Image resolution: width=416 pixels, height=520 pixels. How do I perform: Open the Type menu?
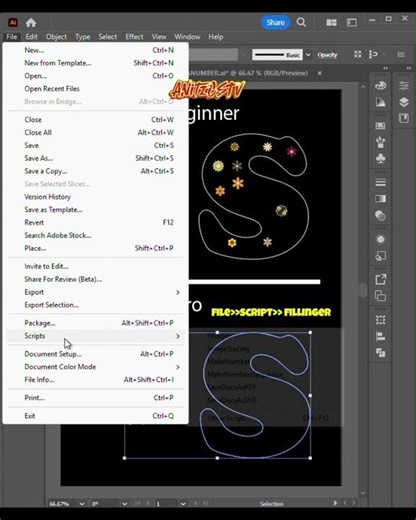tap(83, 37)
